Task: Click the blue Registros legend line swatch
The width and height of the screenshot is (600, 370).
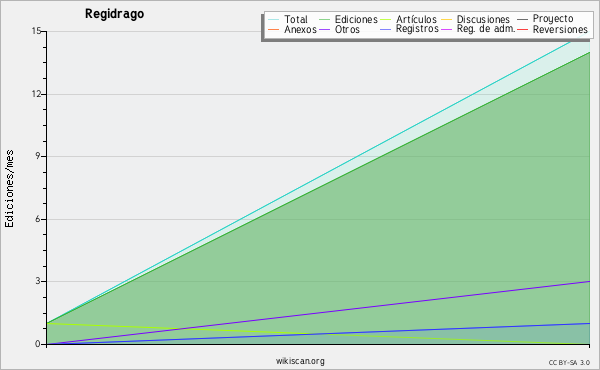Action: [x=385, y=29]
